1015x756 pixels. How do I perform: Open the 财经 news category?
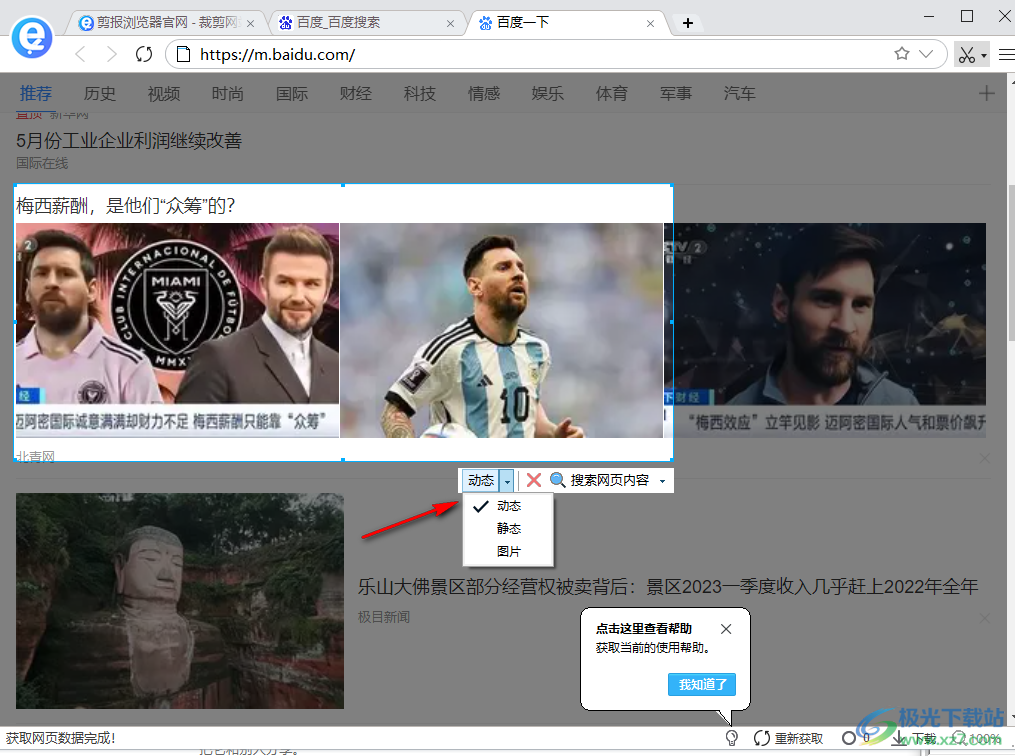[x=356, y=94]
